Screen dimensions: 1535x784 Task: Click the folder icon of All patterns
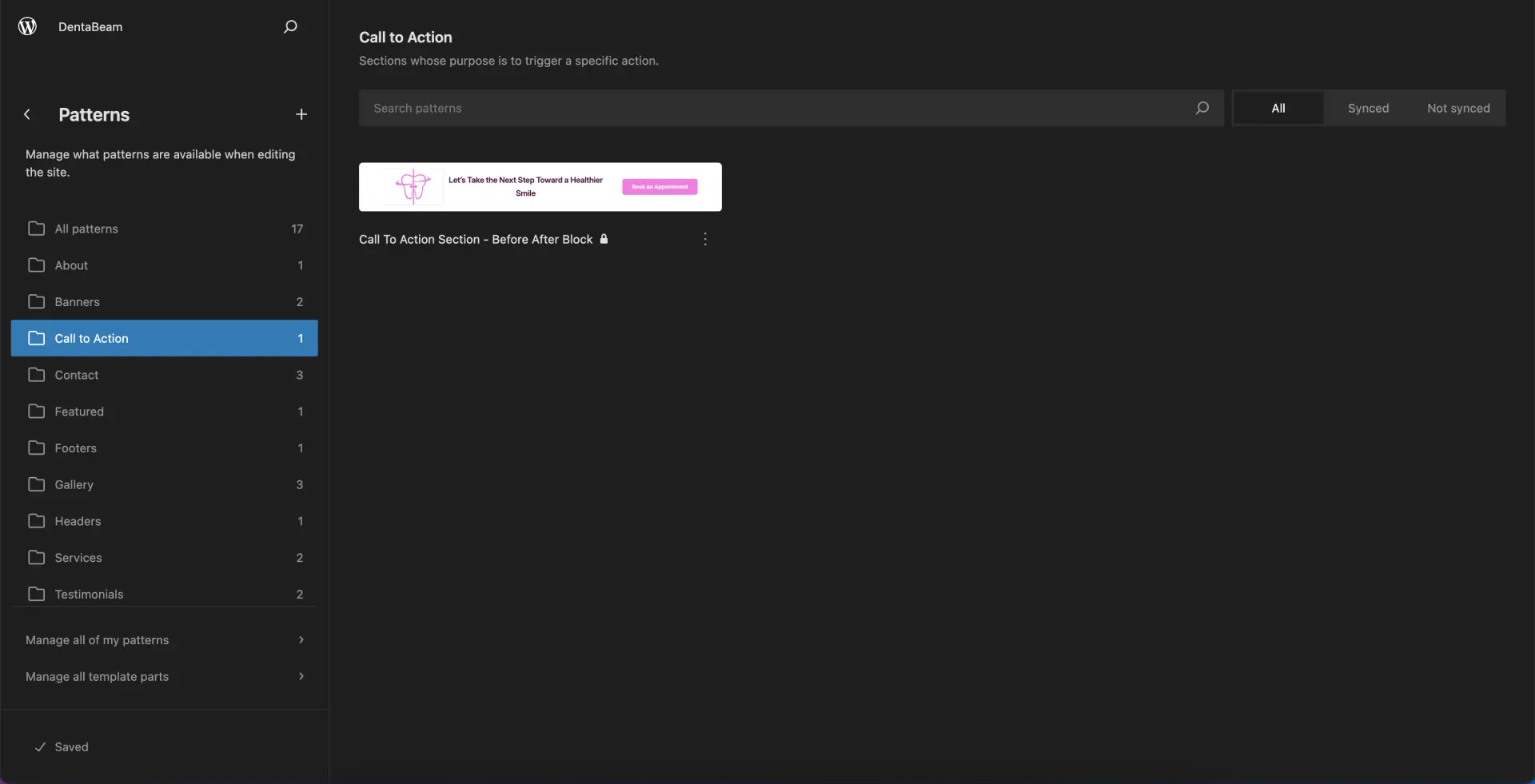click(37, 229)
